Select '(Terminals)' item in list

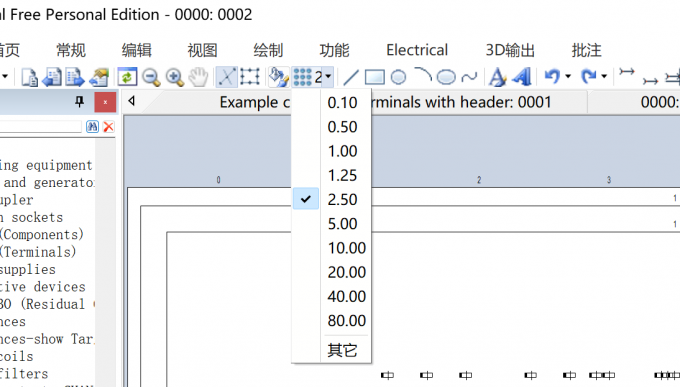click(x=38, y=252)
